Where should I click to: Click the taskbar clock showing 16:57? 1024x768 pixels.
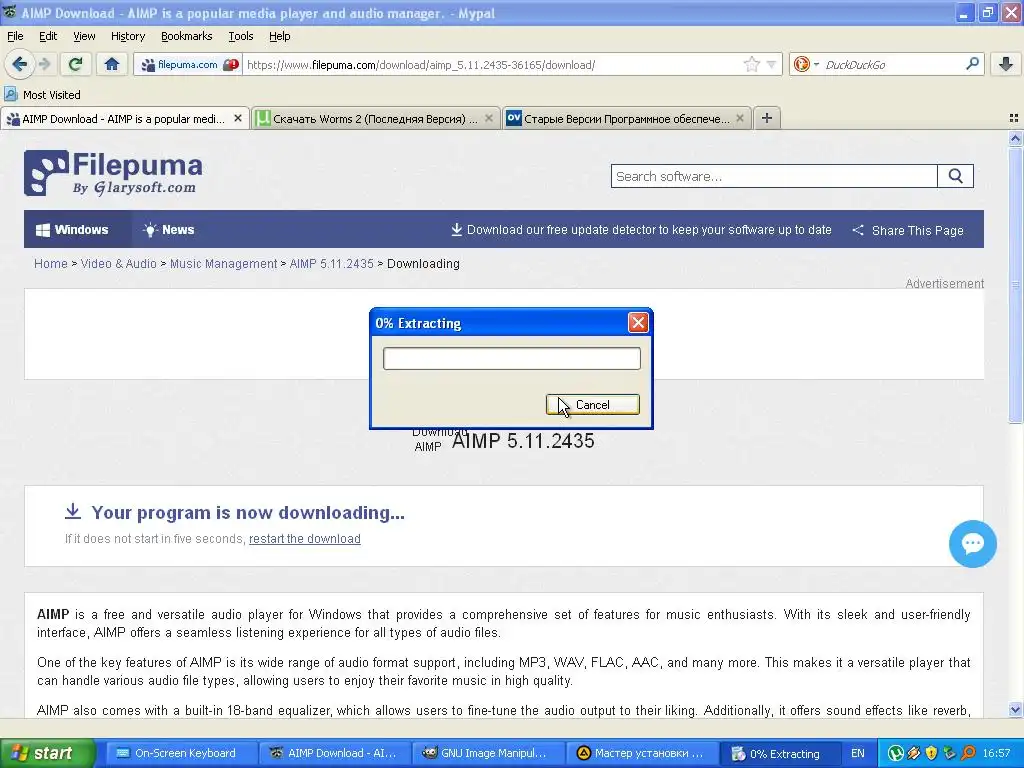tap(997, 753)
